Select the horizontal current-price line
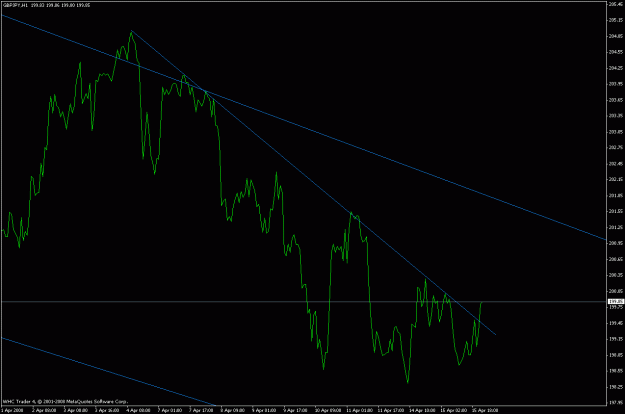625x414 pixels. [303, 302]
